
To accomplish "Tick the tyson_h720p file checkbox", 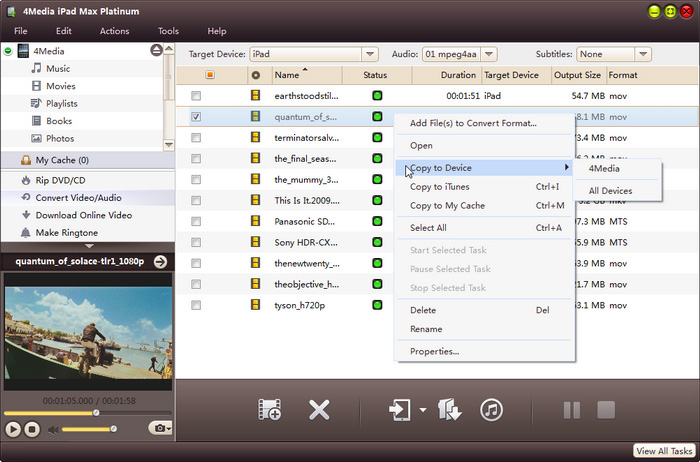I will 196,304.
